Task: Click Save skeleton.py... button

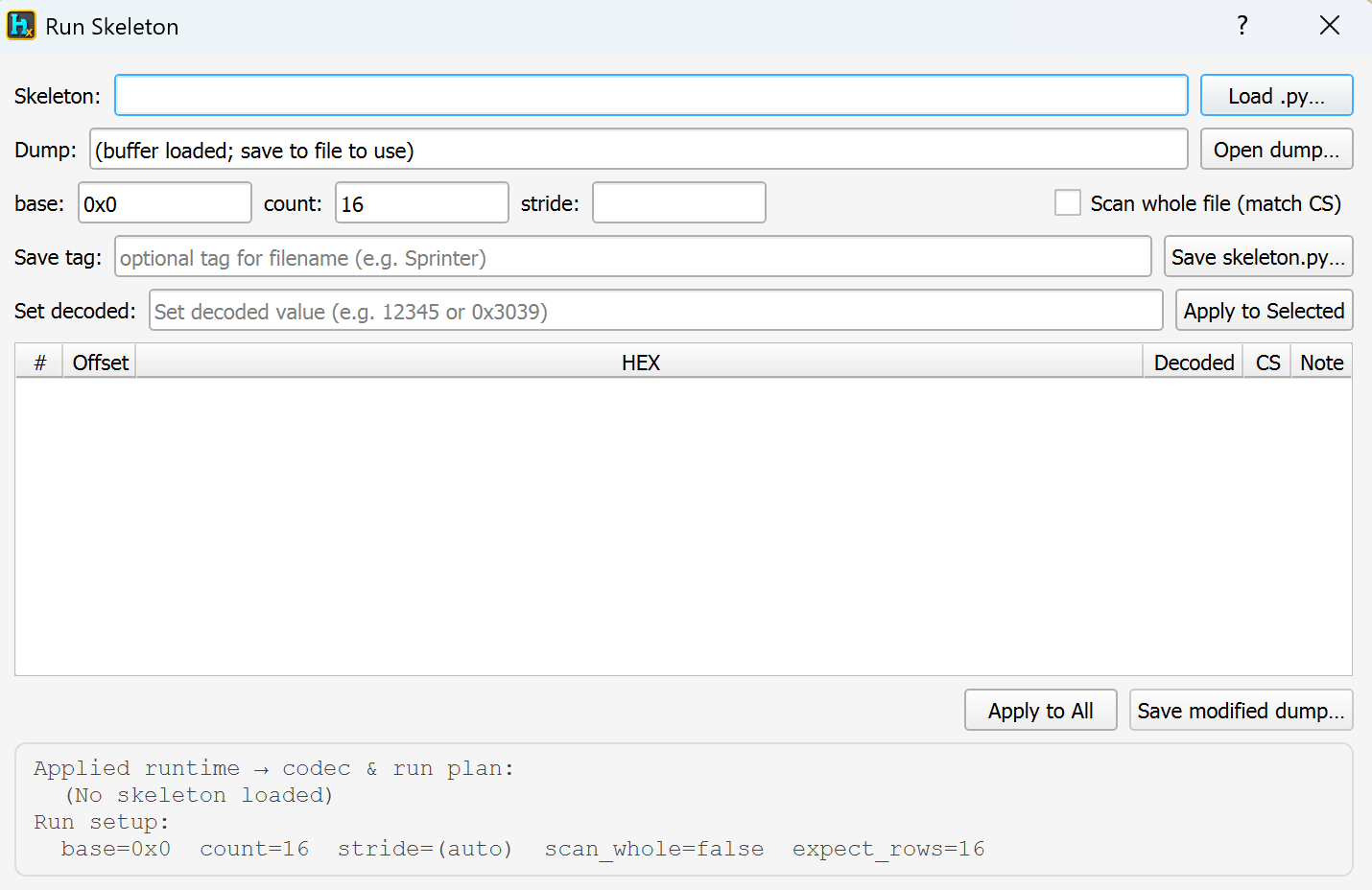Action: pyautogui.click(x=1259, y=256)
